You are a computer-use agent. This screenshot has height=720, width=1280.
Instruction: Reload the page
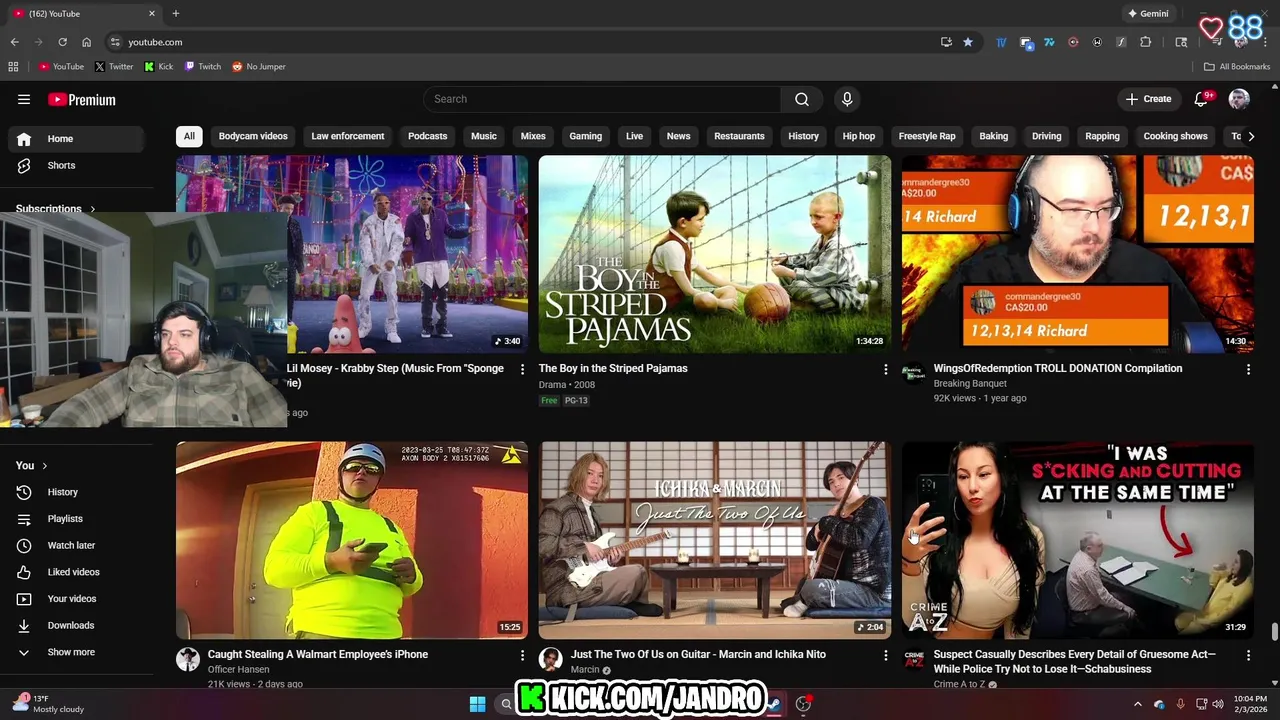[62, 42]
